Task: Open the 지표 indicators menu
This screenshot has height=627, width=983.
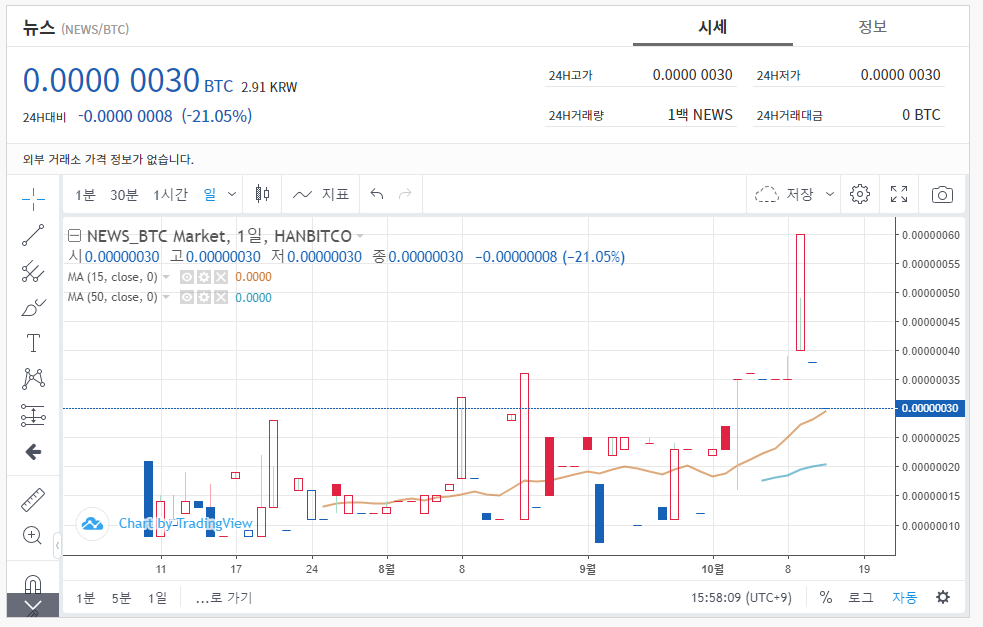Action: coord(320,194)
